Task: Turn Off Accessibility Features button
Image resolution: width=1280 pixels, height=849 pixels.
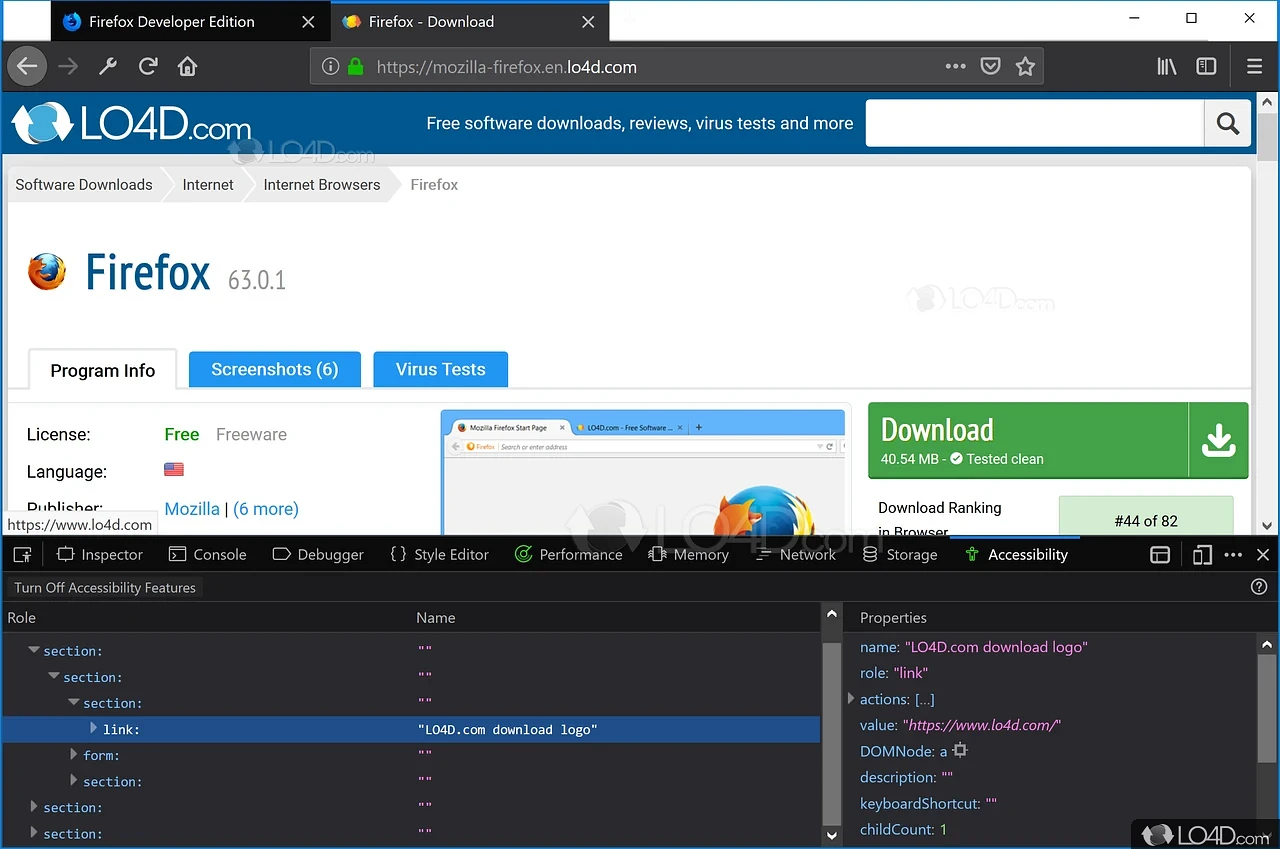Action: [105, 588]
